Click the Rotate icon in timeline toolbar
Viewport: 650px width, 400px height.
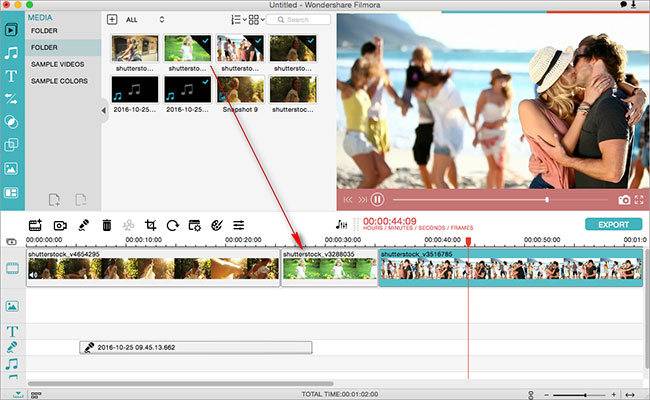click(173, 226)
